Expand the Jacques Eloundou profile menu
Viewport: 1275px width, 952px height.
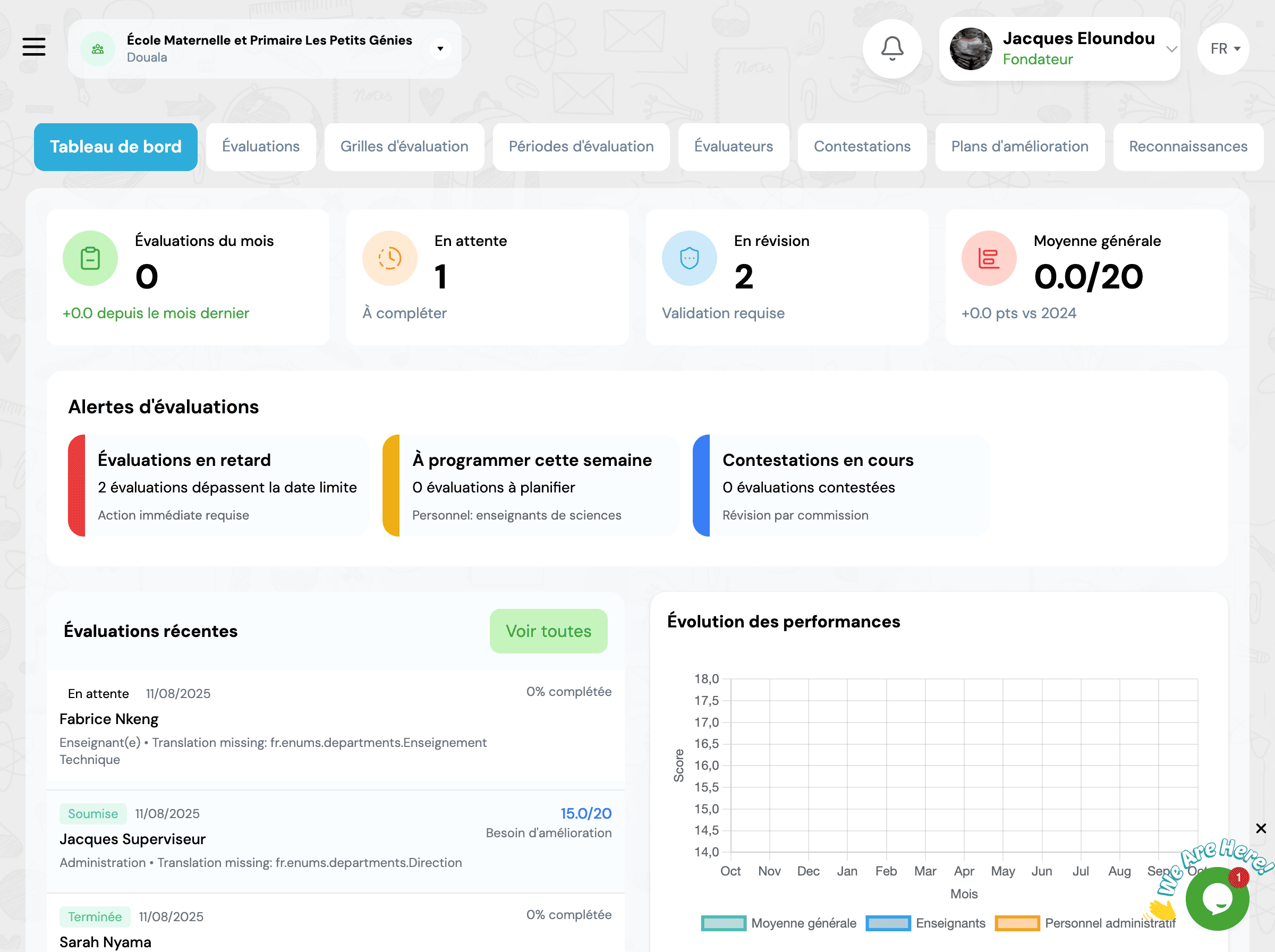(x=1171, y=49)
